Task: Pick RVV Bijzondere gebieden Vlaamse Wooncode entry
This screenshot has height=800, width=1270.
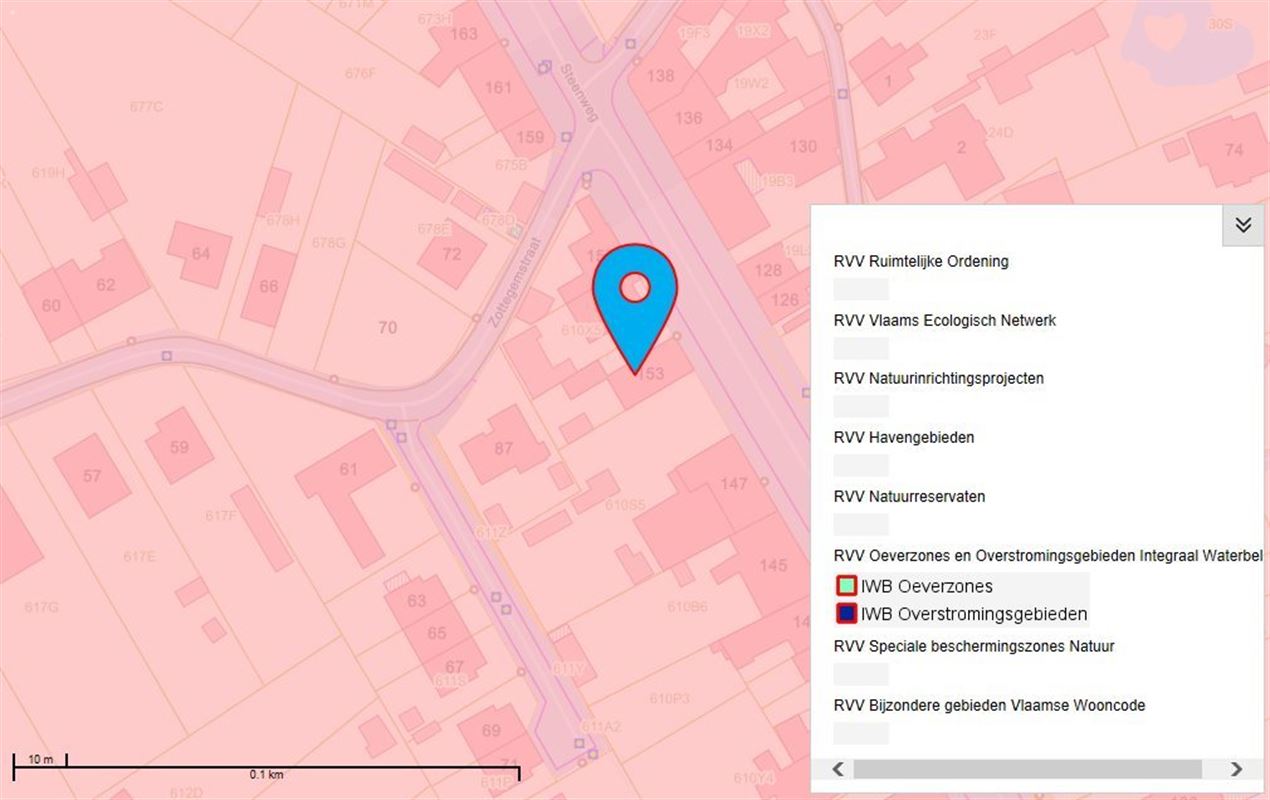Action: [x=989, y=706]
